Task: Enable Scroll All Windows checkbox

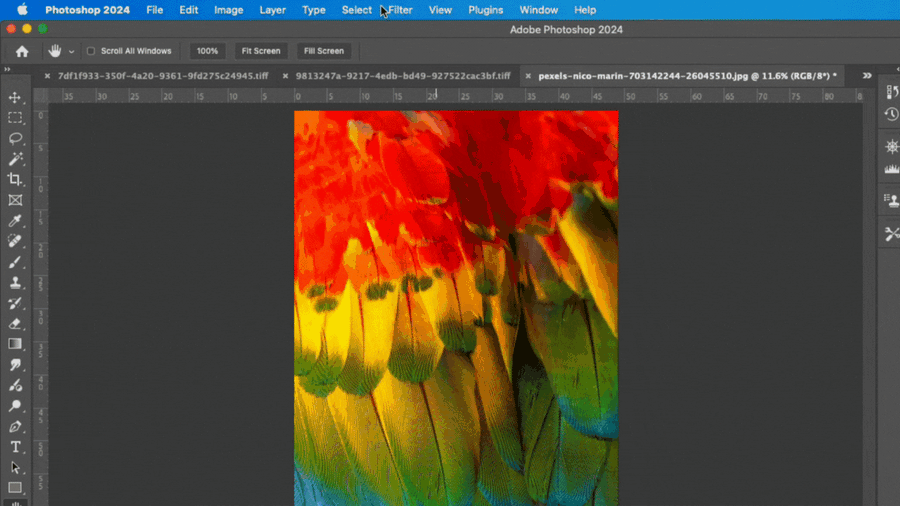Action: click(91, 51)
